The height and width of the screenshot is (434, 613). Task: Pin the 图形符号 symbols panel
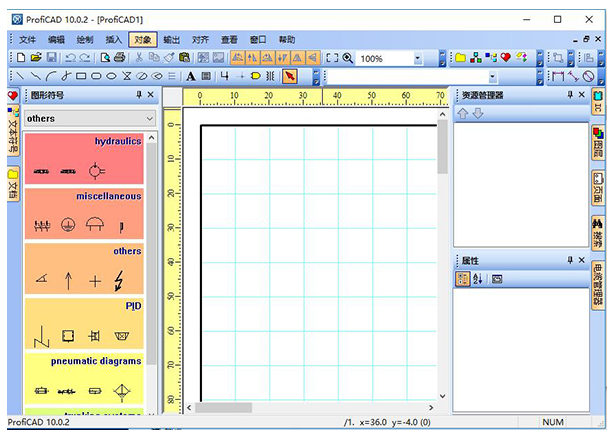[139, 95]
